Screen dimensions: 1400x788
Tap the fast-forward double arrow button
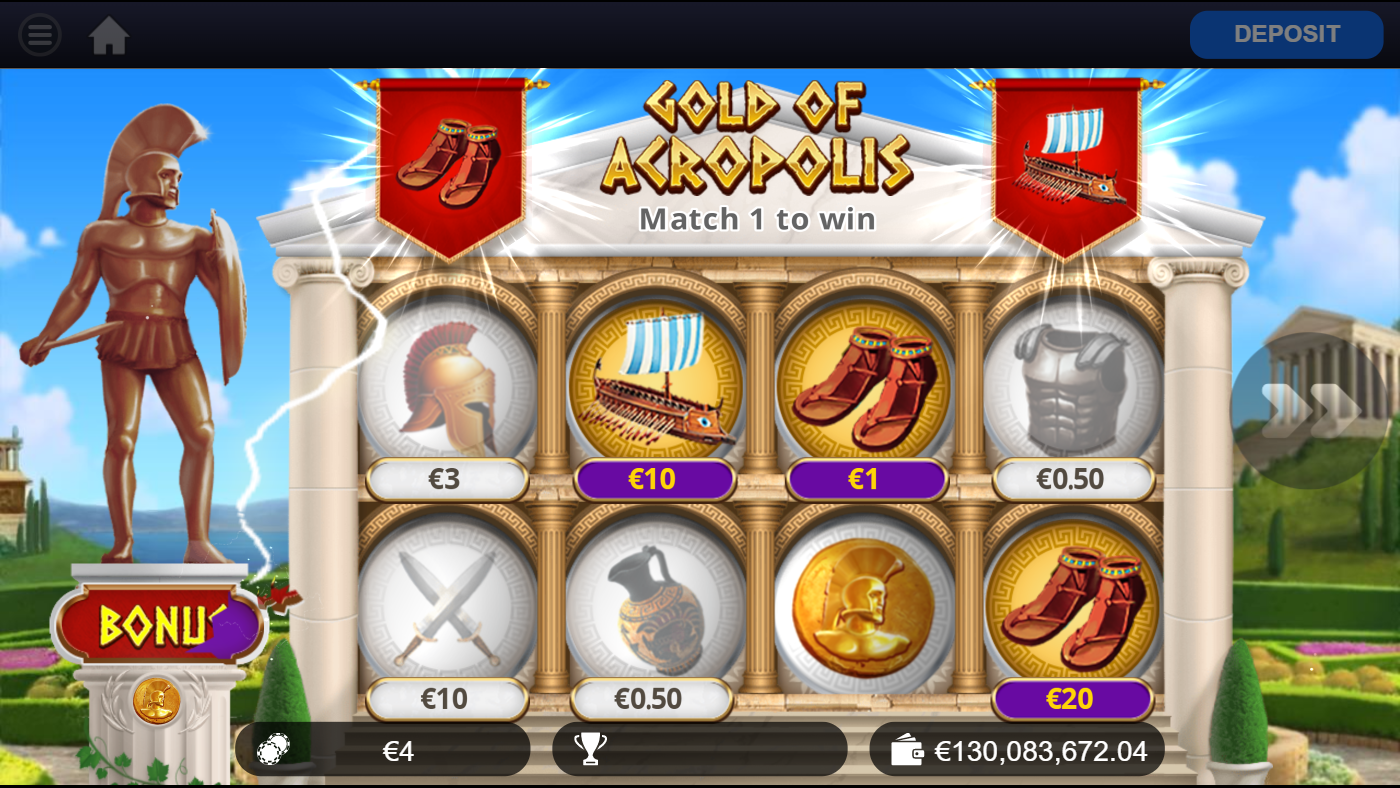[x=1308, y=409]
